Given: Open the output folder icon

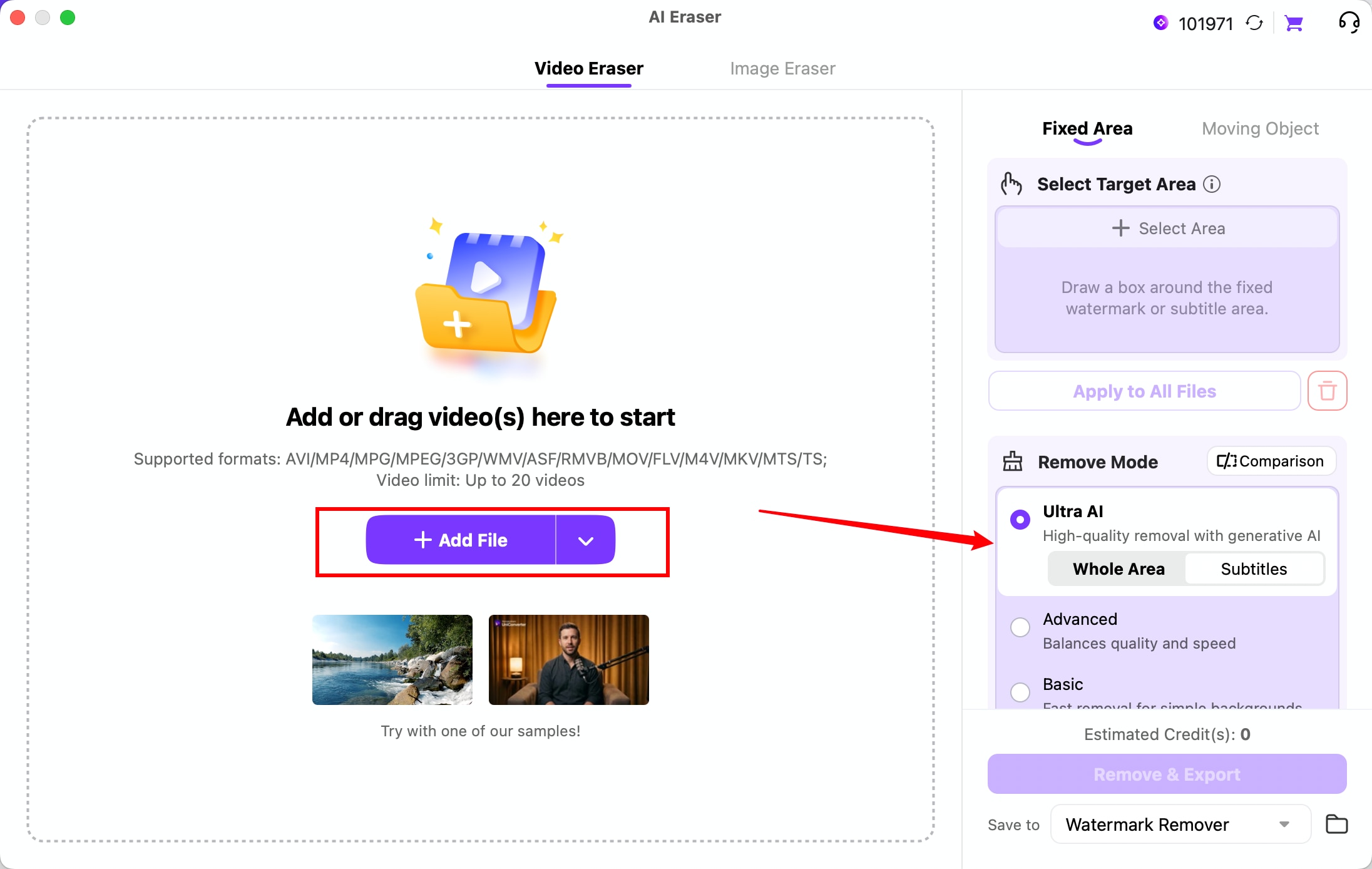Looking at the screenshot, I should pyautogui.click(x=1336, y=824).
